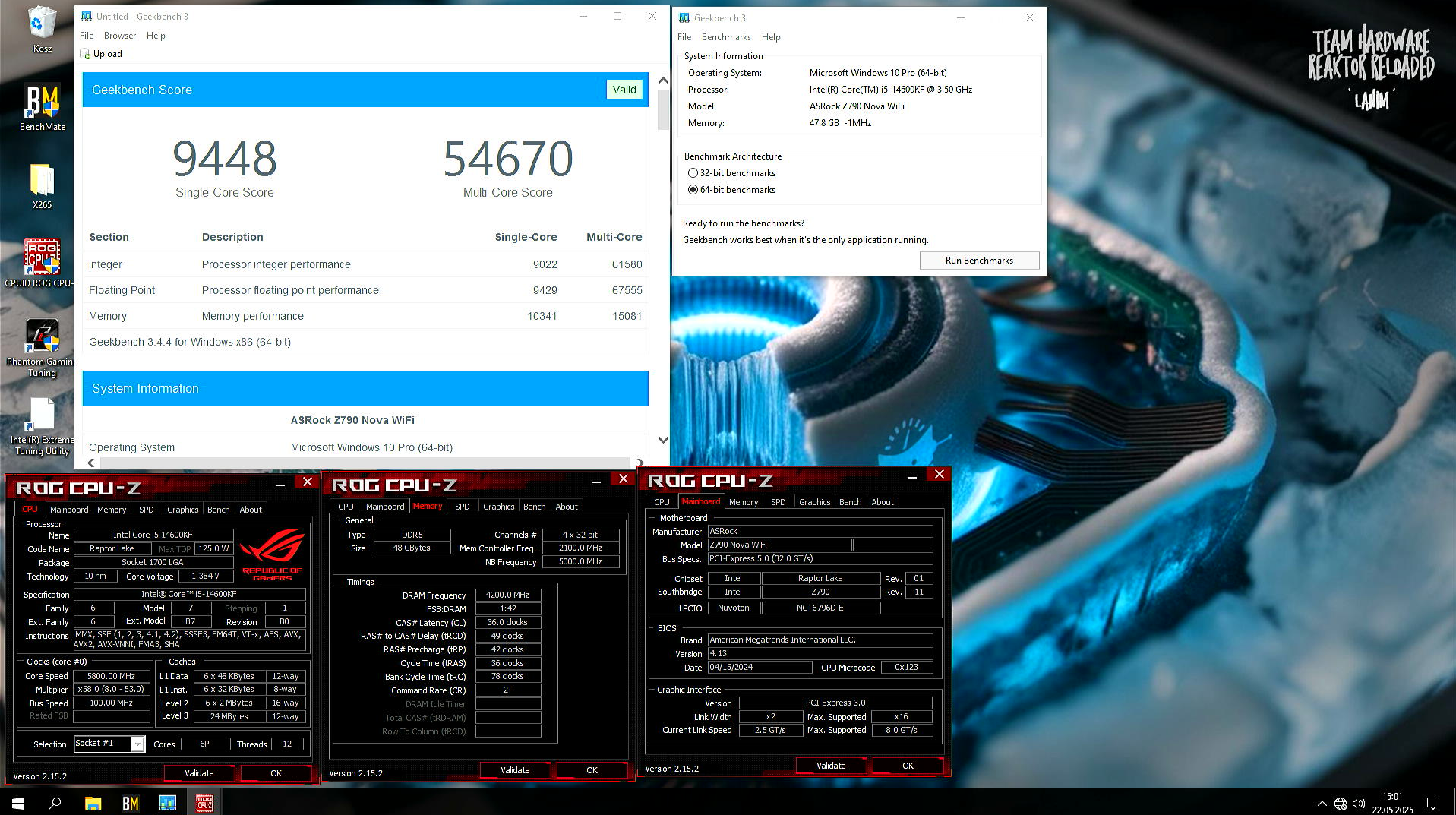Click Single-Core Score 9448 value
The width and height of the screenshot is (1456, 815).
click(225, 159)
